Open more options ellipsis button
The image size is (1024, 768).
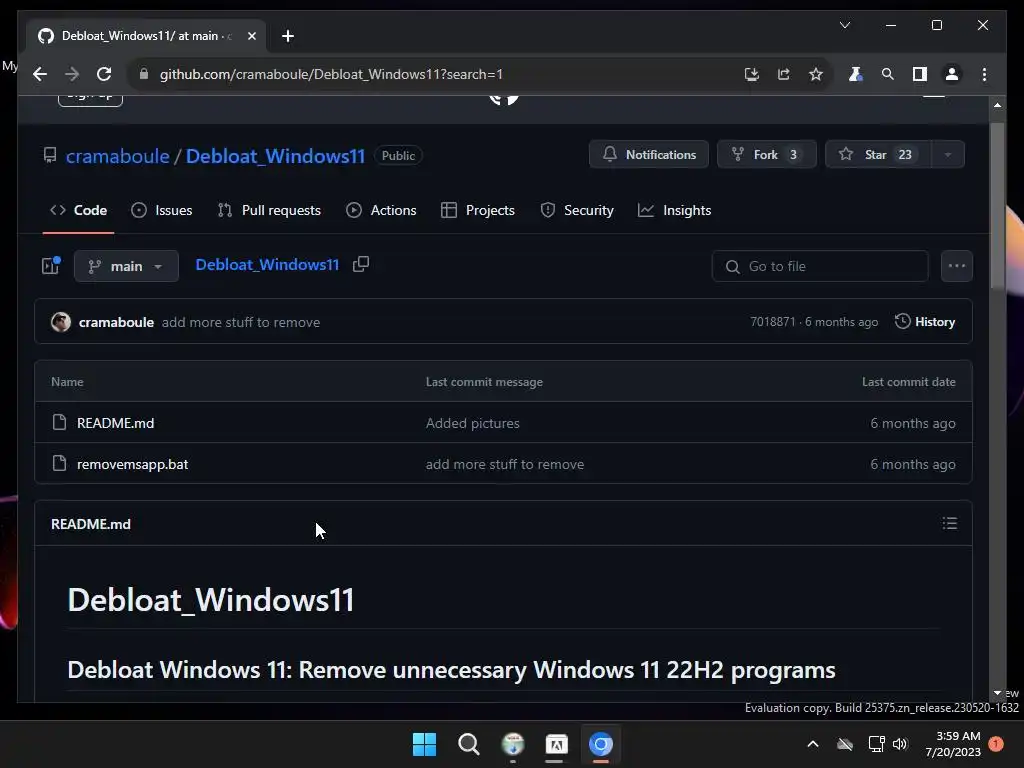tap(957, 266)
